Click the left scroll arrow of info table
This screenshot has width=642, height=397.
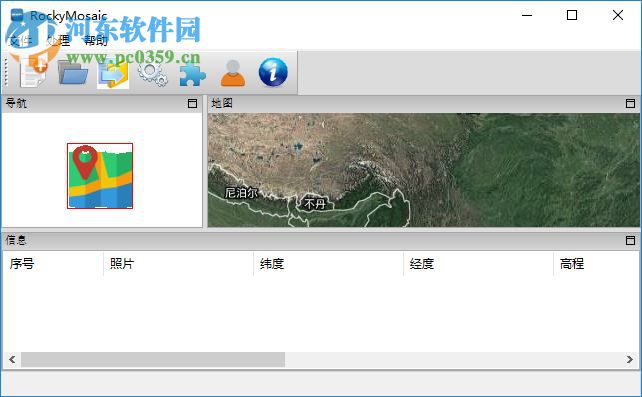click(x=12, y=359)
